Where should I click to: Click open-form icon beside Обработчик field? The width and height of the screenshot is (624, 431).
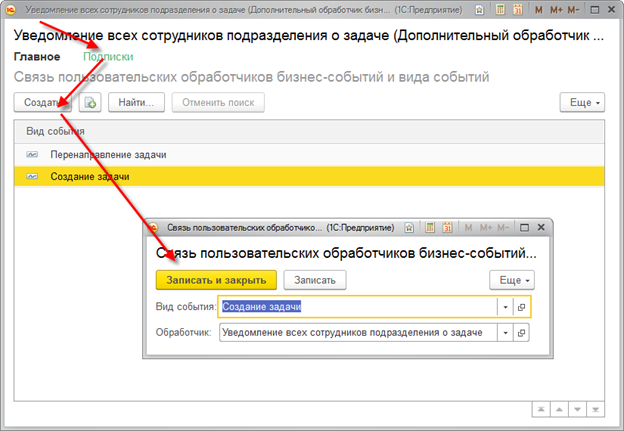[522, 333]
